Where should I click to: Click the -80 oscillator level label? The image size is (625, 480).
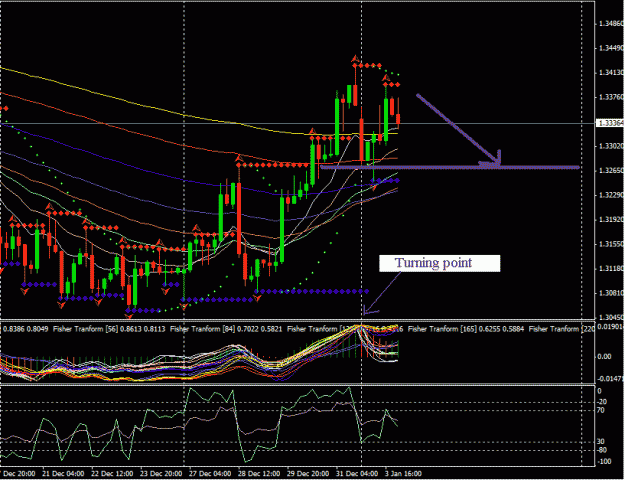pos(601,450)
